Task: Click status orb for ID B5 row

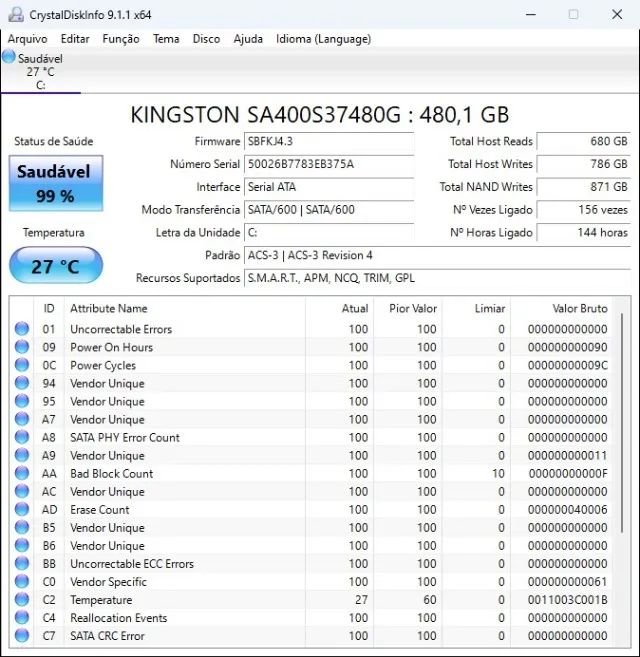Action: (22, 527)
